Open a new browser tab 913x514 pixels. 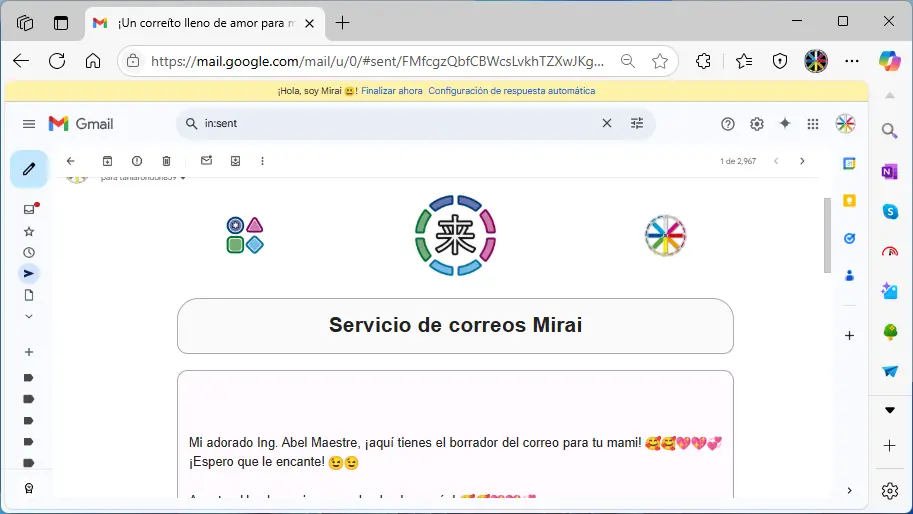coord(342,23)
